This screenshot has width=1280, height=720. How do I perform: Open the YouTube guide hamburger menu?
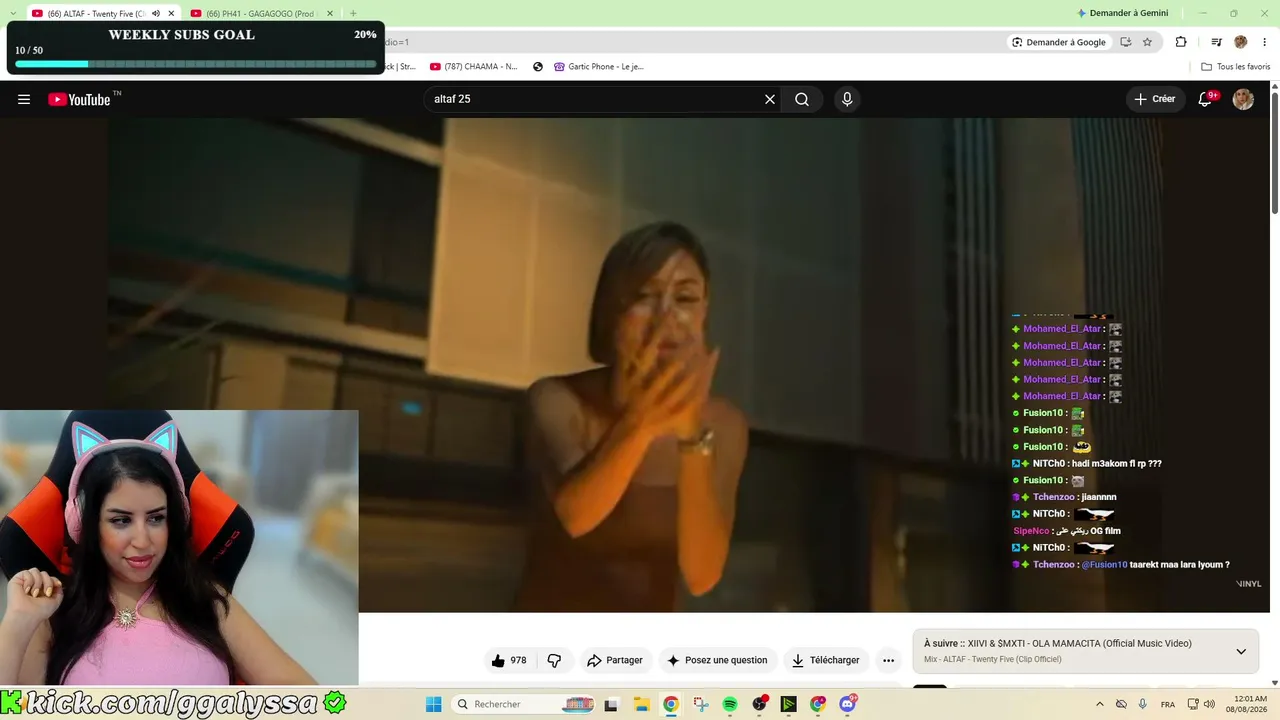point(24,99)
